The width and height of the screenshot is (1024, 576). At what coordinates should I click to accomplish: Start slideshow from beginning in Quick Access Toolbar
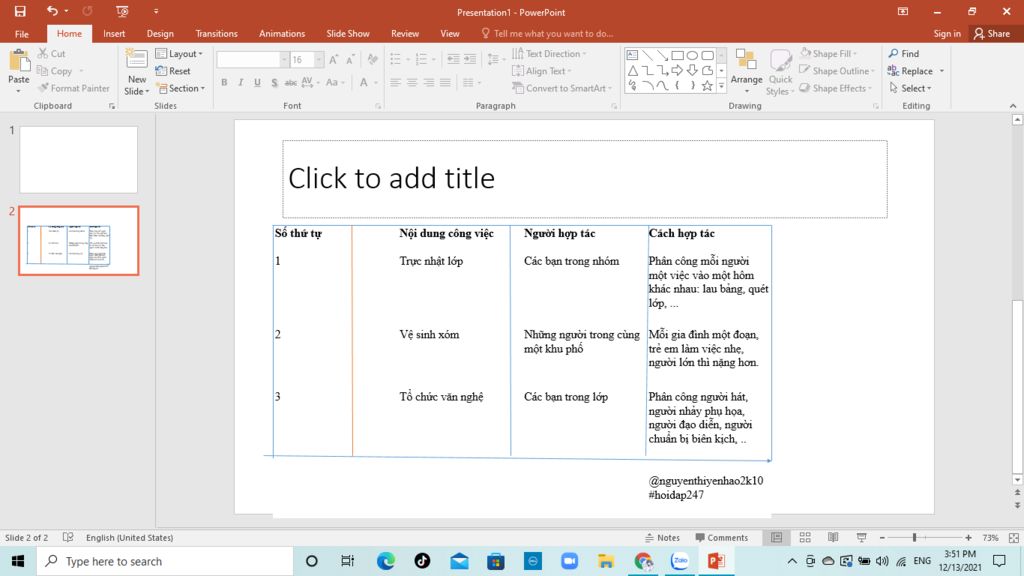[x=122, y=11]
